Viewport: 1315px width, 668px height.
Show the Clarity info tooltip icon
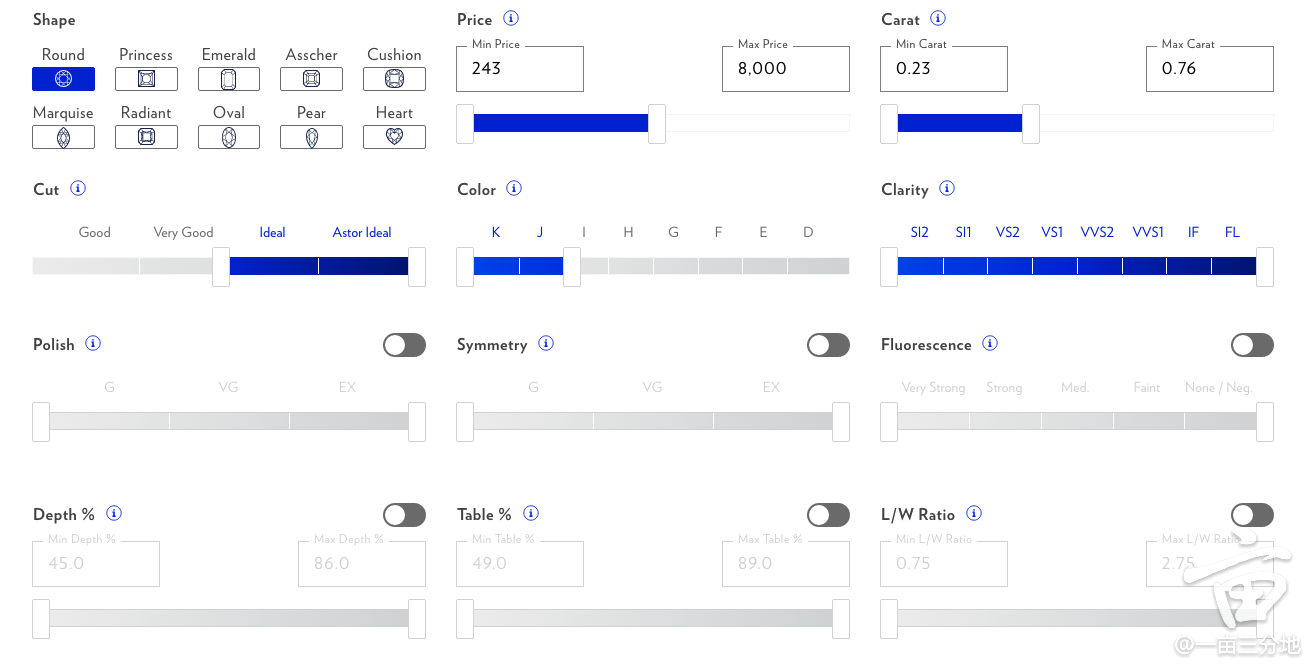pos(947,189)
